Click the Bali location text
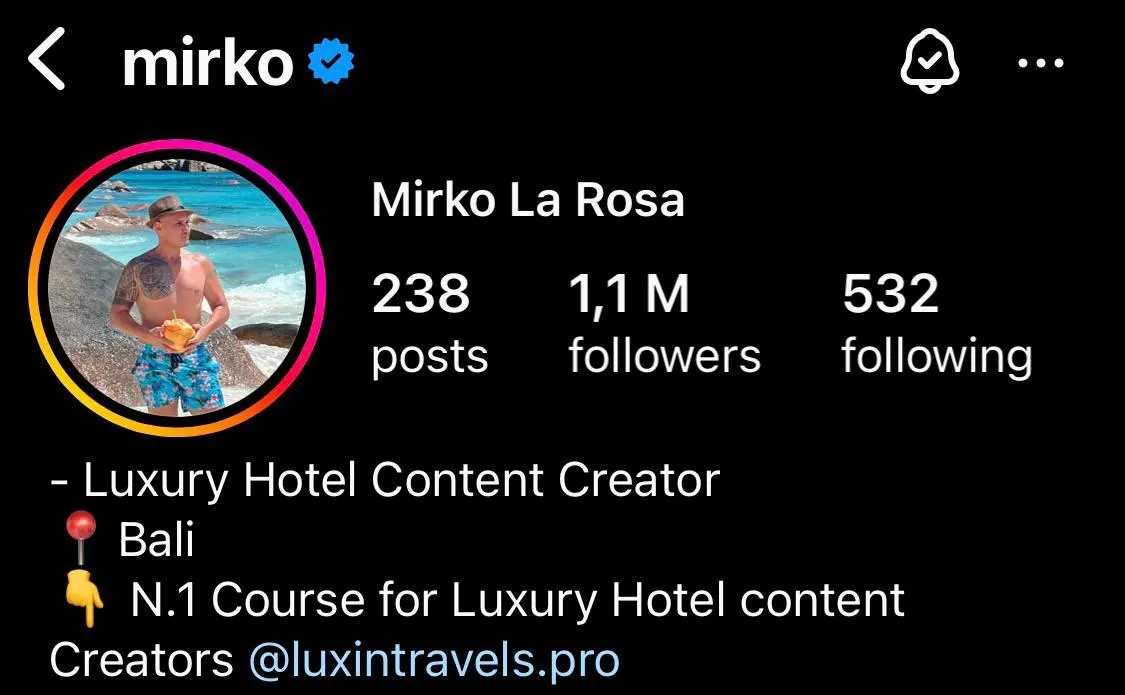 coord(156,539)
